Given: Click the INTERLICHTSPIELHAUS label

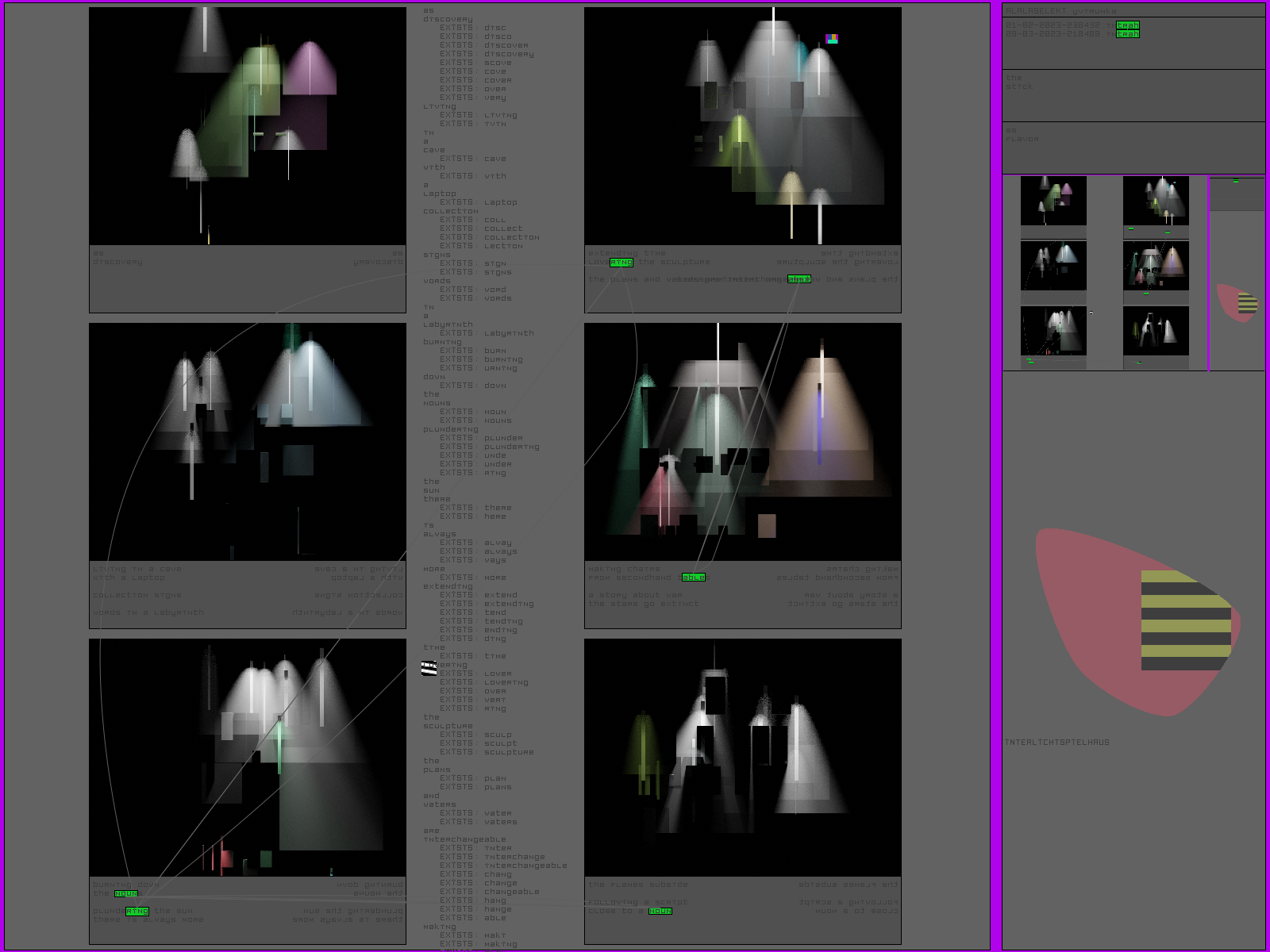Looking at the screenshot, I should click(x=1056, y=743).
